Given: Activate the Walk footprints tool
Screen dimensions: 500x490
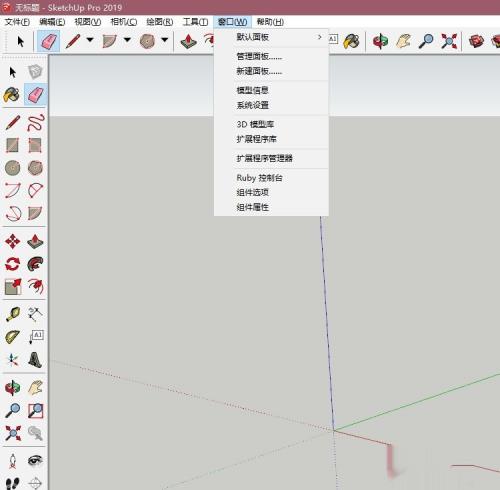Looking at the screenshot, I should [x=13, y=483].
